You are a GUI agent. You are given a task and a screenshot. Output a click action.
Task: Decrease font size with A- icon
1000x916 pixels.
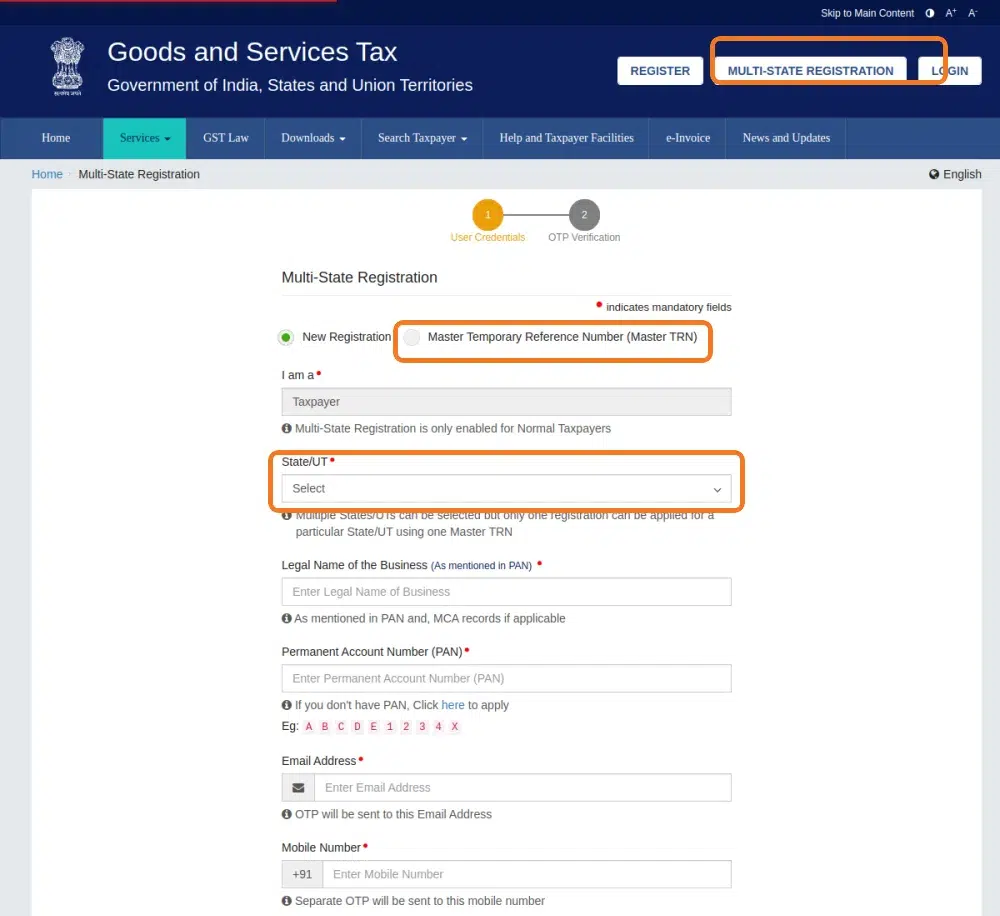click(972, 13)
